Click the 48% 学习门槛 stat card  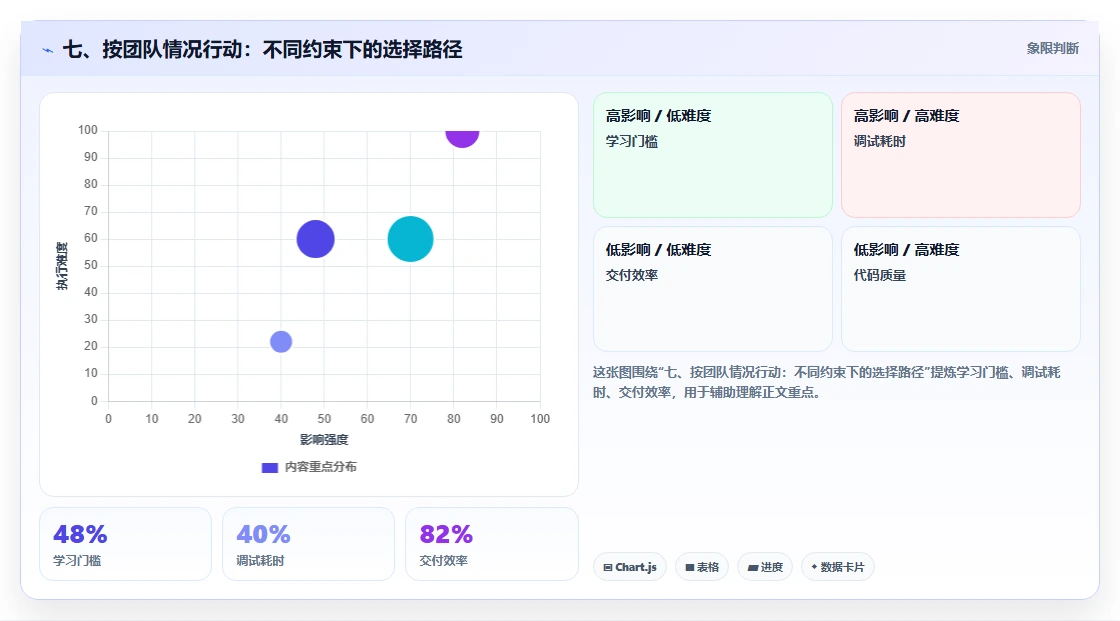126,544
